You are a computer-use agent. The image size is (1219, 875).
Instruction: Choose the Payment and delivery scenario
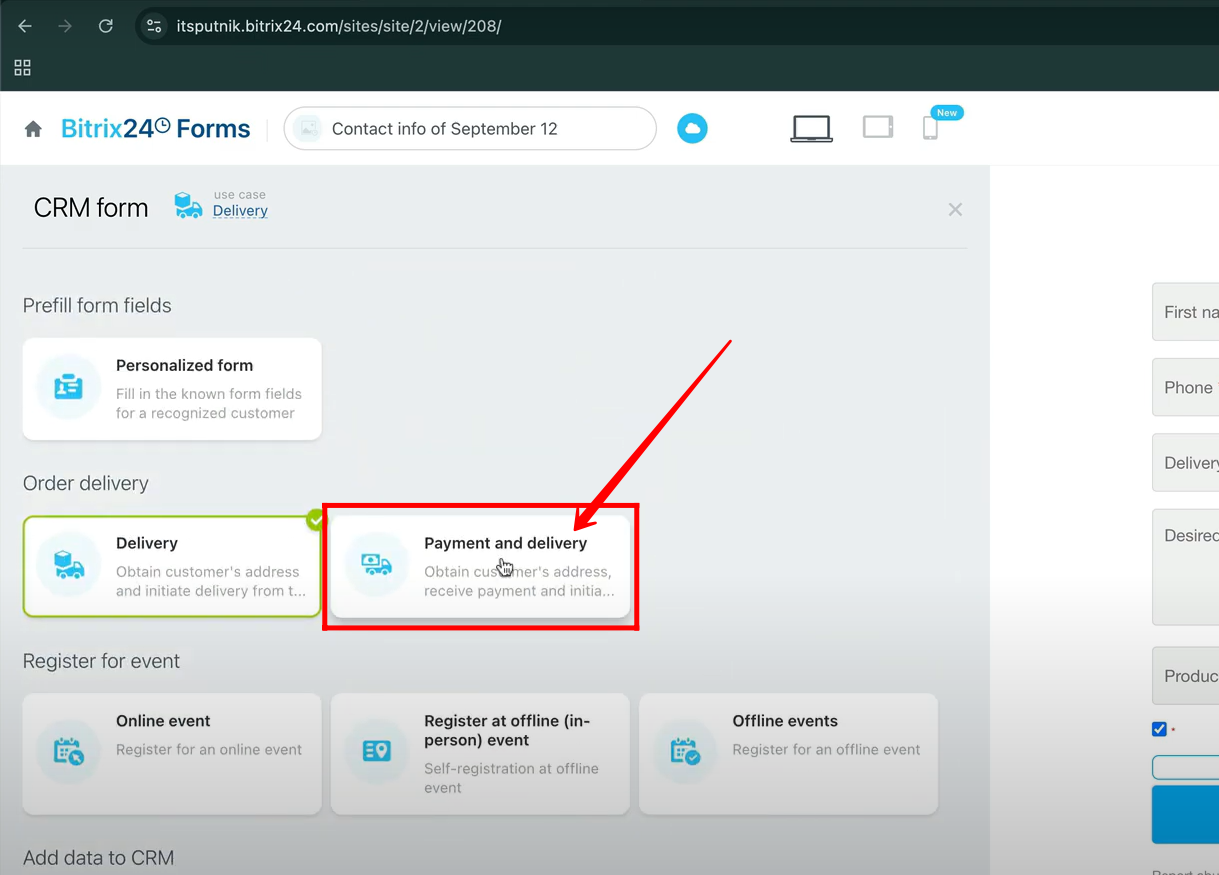pos(480,566)
